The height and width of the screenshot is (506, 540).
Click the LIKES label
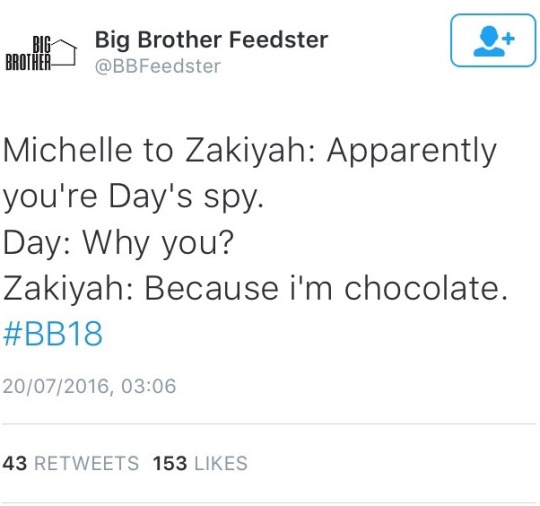(221, 463)
